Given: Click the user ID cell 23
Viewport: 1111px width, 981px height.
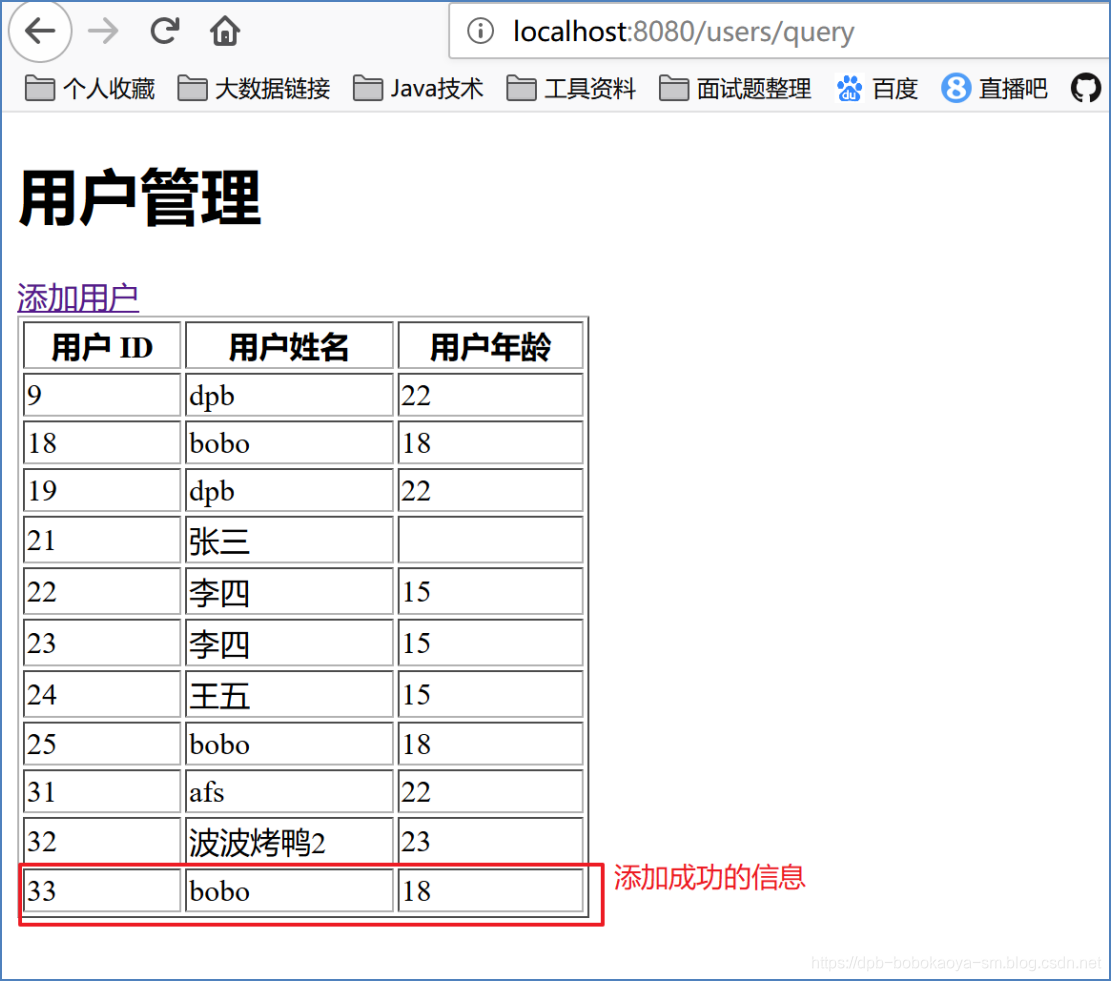Looking at the screenshot, I should (102, 643).
